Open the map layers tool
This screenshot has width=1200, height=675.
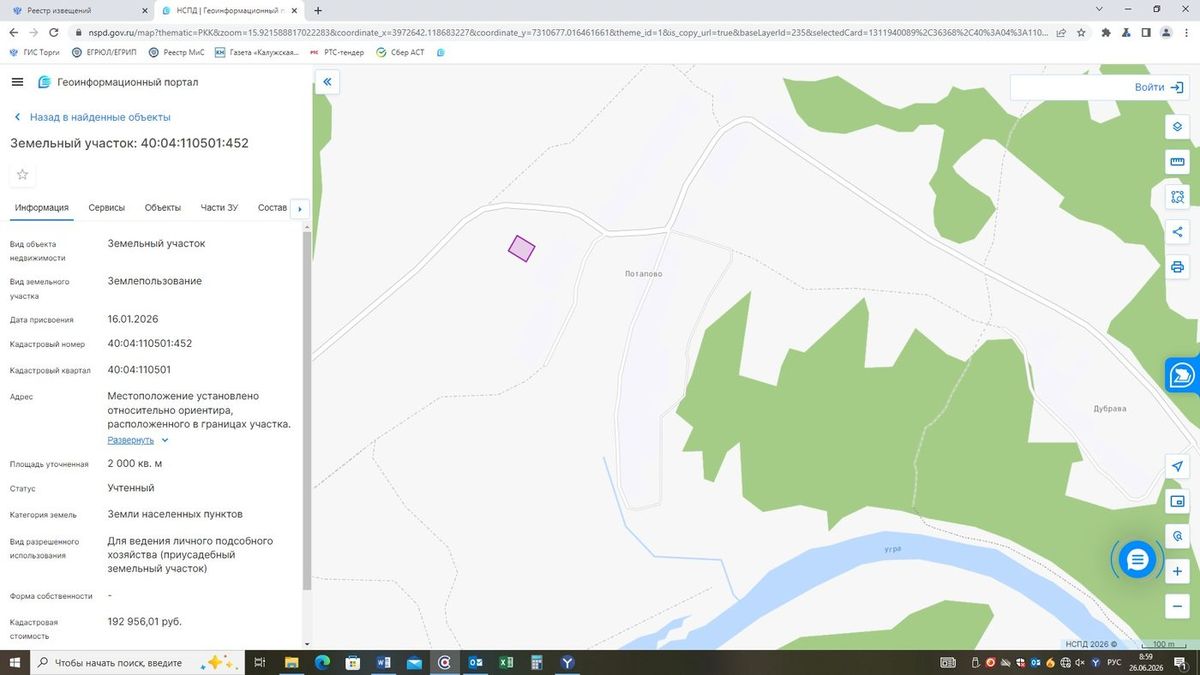coord(1177,127)
